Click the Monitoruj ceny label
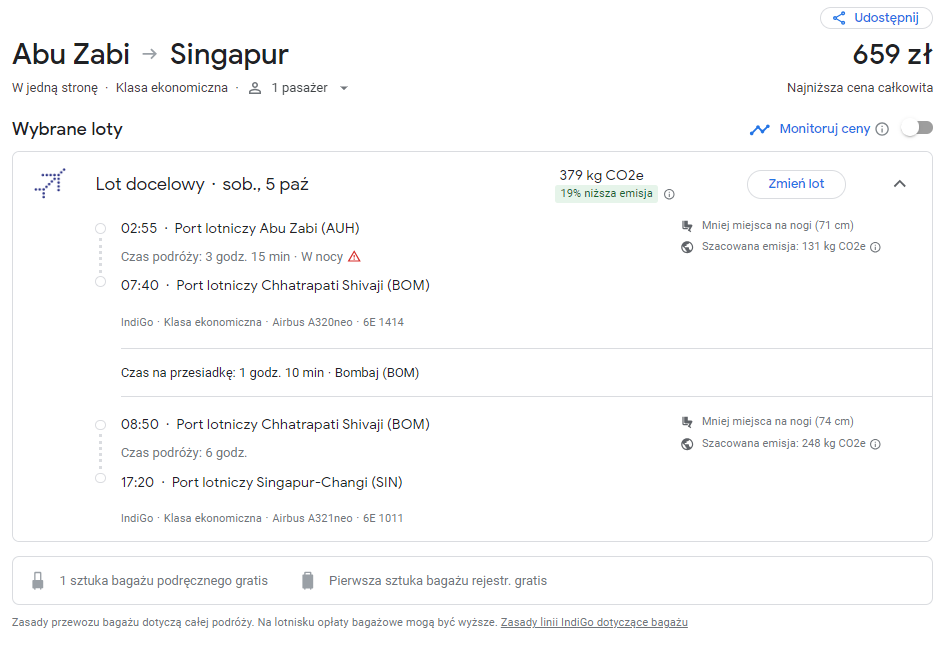The height and width of the screenshot is (652, 949). [x=824, y=129]
